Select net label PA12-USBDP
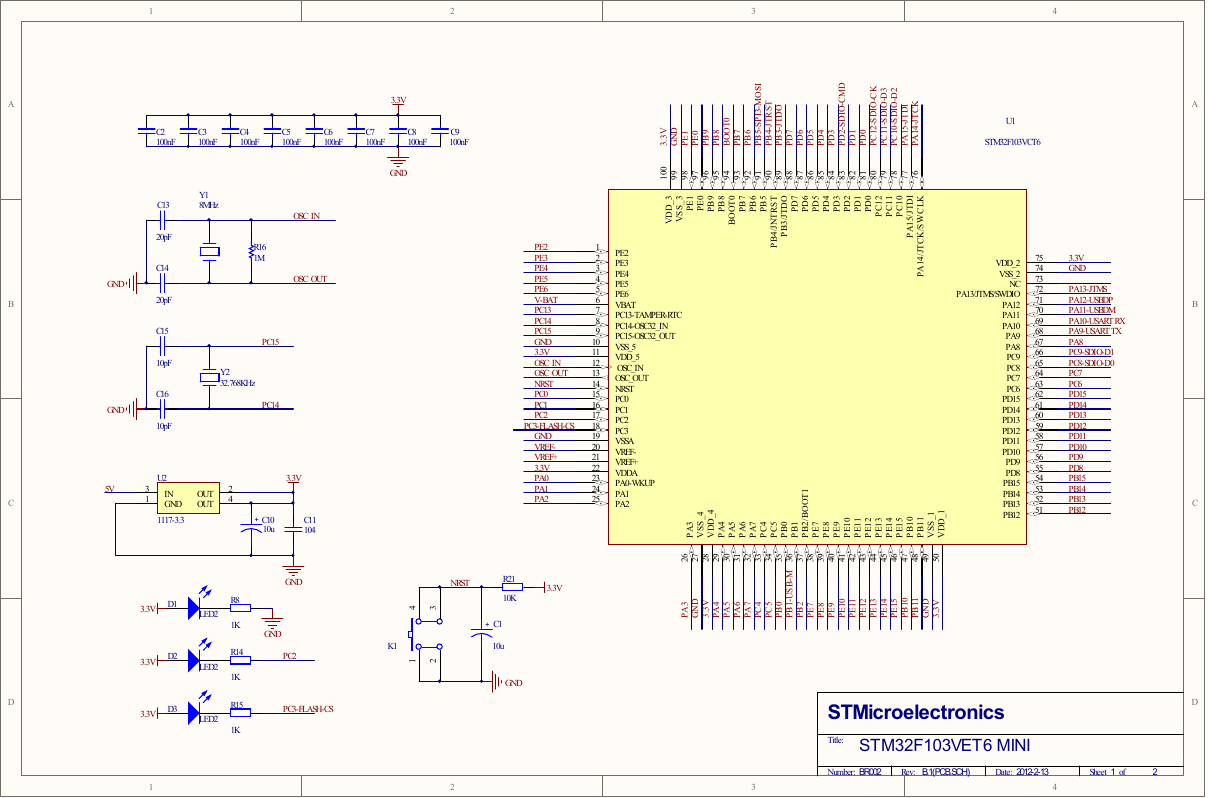Viewport: 1208px width, 798px height. (1091, 300)
